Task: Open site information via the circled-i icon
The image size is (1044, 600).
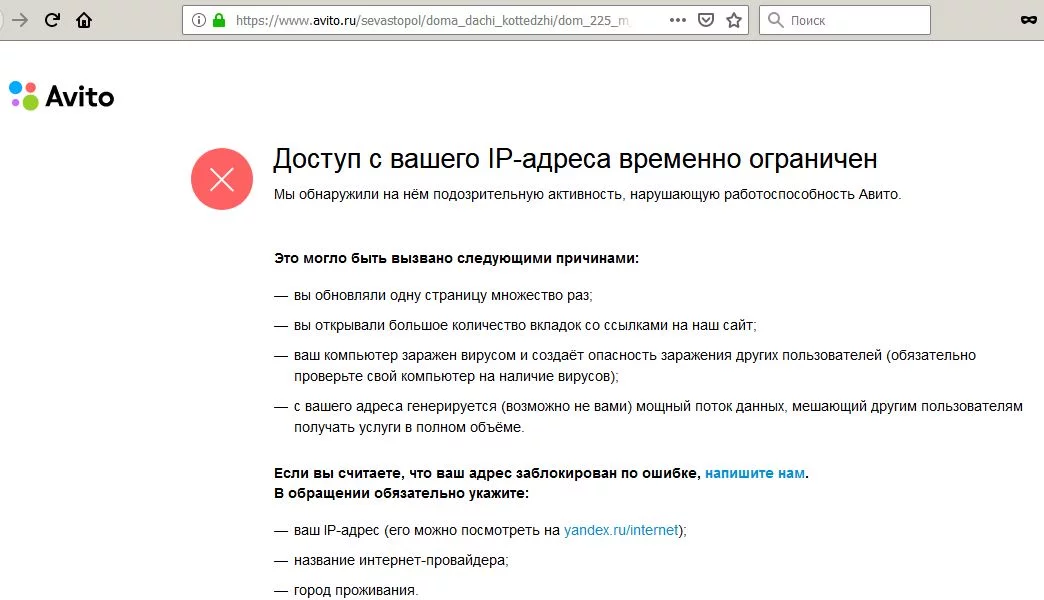Action: click(198, 20)
